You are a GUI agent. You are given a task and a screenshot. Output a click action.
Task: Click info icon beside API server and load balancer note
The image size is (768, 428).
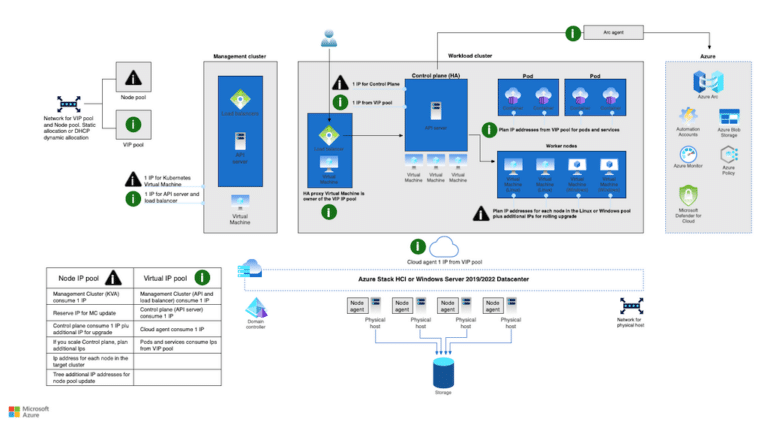click(133, 198)
